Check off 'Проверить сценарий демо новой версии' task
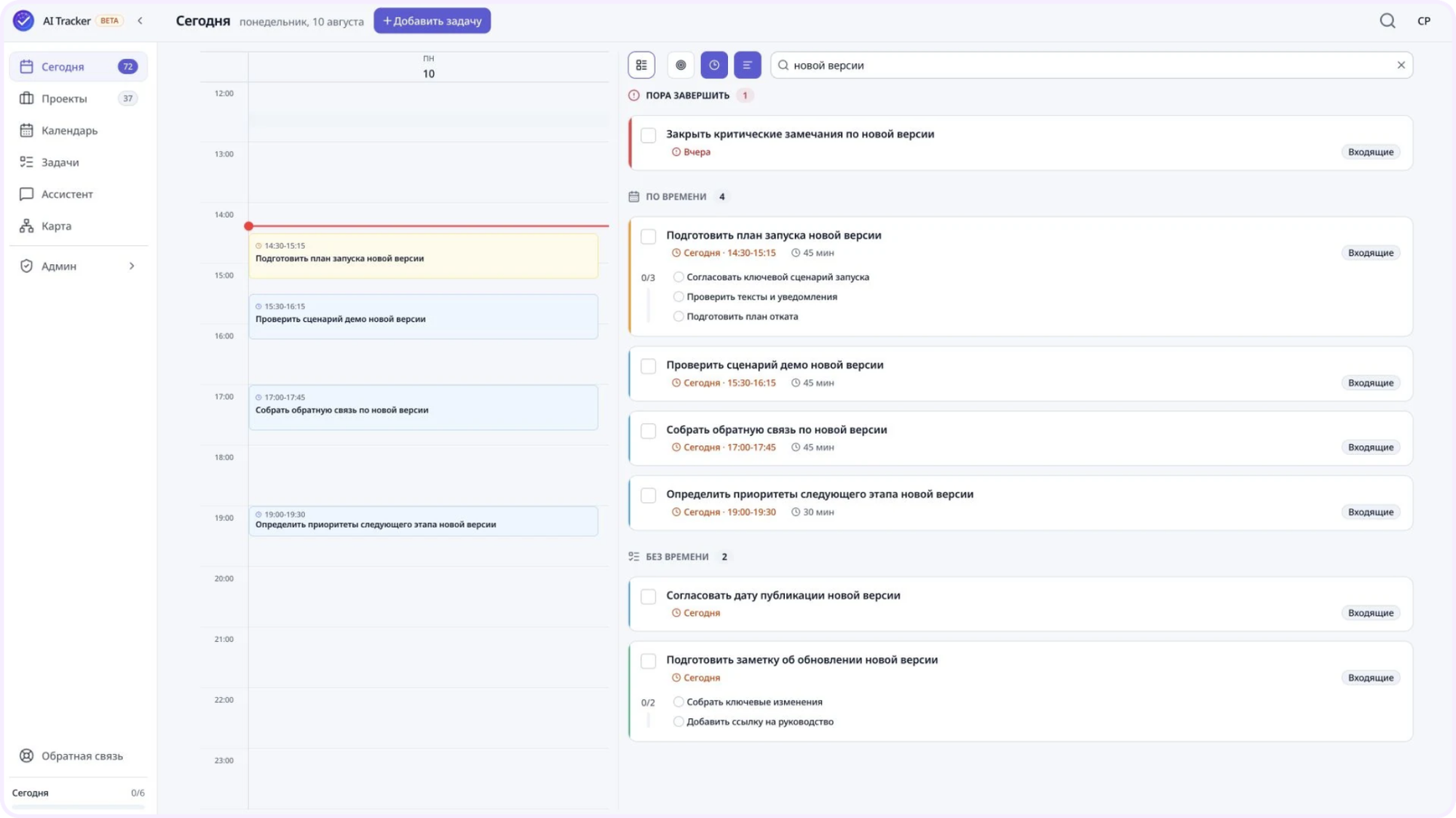This screenshot has height=818, width=1456. click(648, 366)
